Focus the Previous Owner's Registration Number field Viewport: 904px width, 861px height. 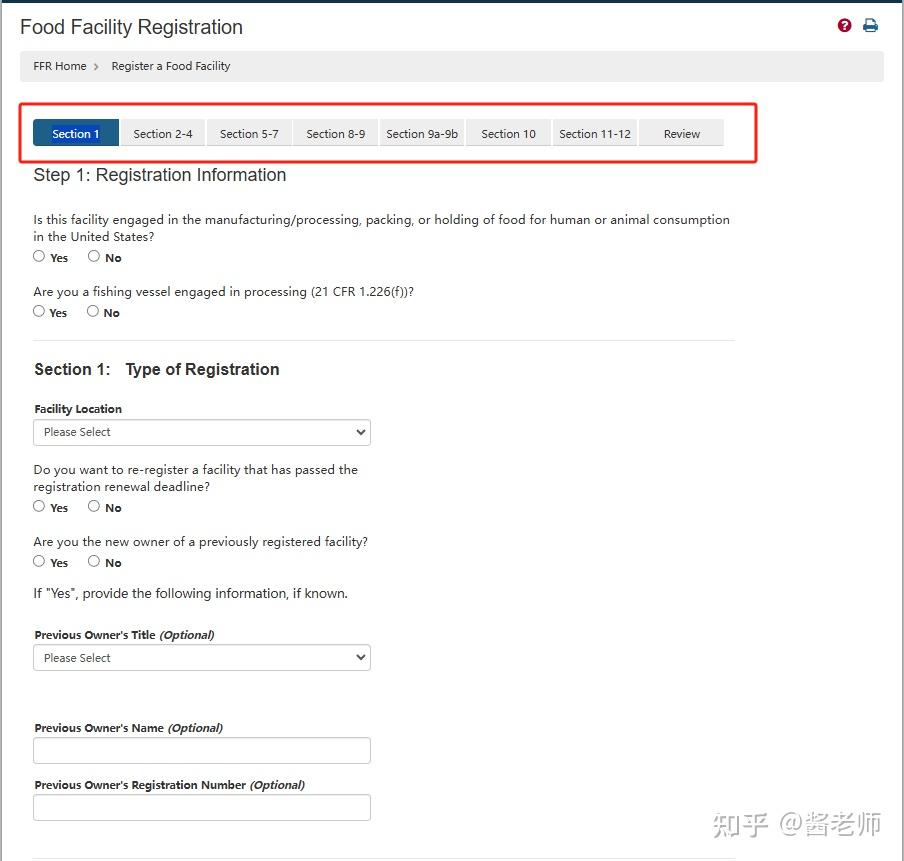202,807
